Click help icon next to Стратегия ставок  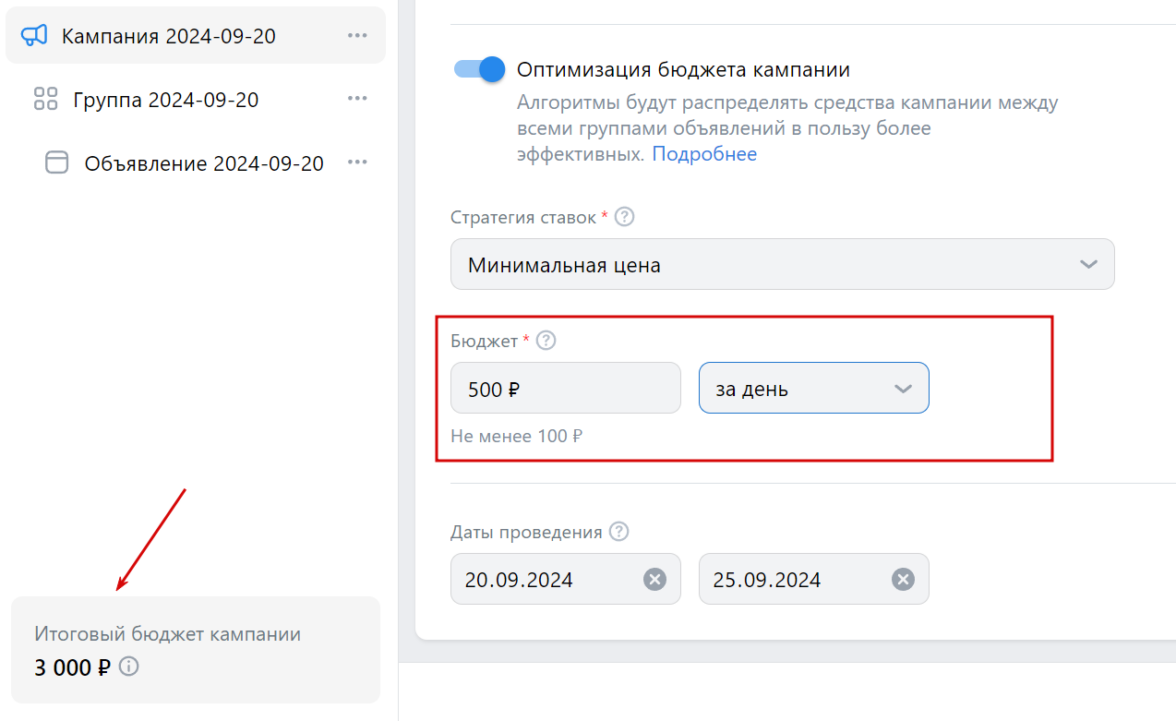click(x=625, y=217)
